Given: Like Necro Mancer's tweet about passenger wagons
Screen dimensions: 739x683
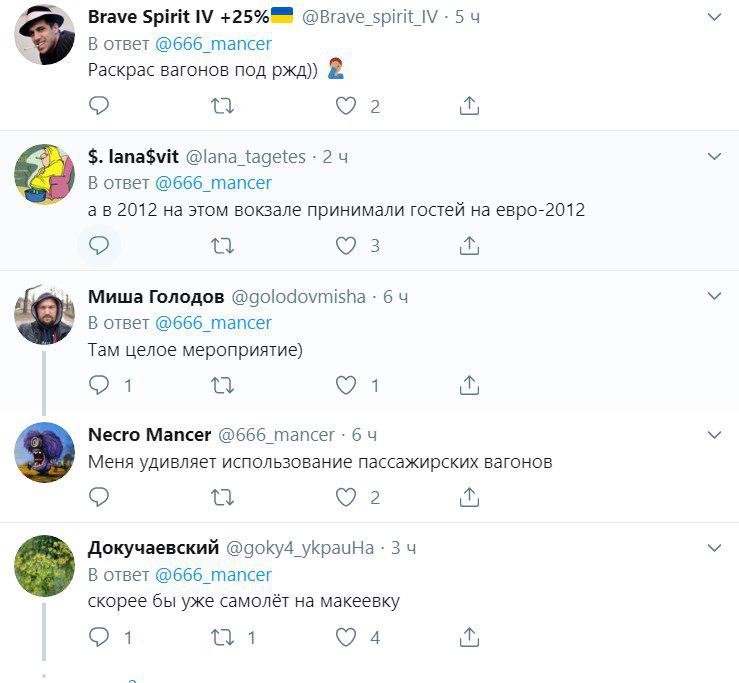Looking at the screenshot, I should [x=346, y=496].
